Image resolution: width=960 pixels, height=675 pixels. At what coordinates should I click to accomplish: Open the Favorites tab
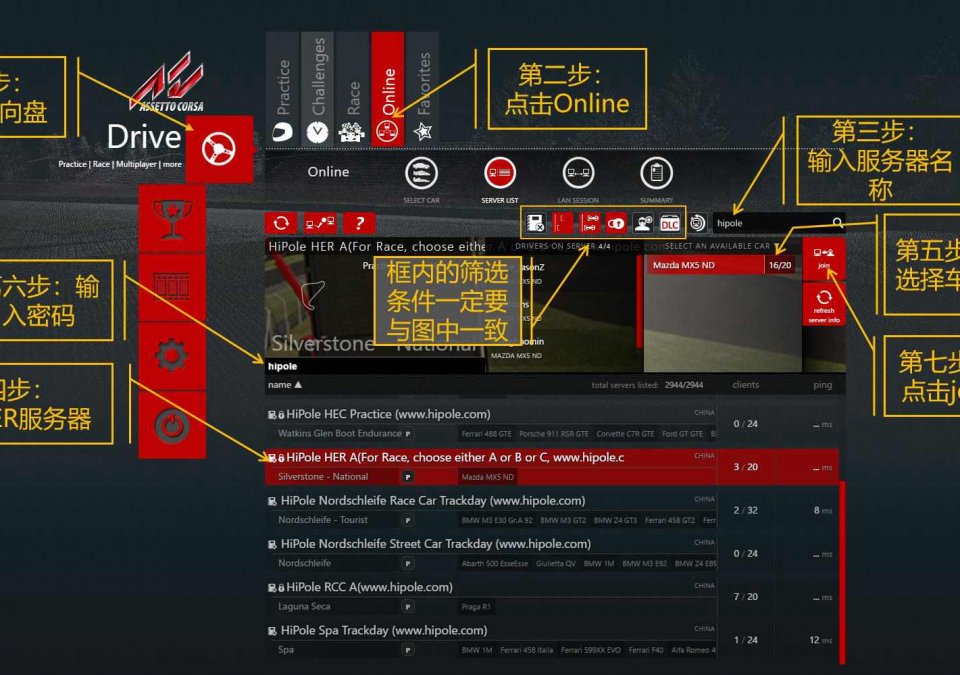(x=422, y=89)
